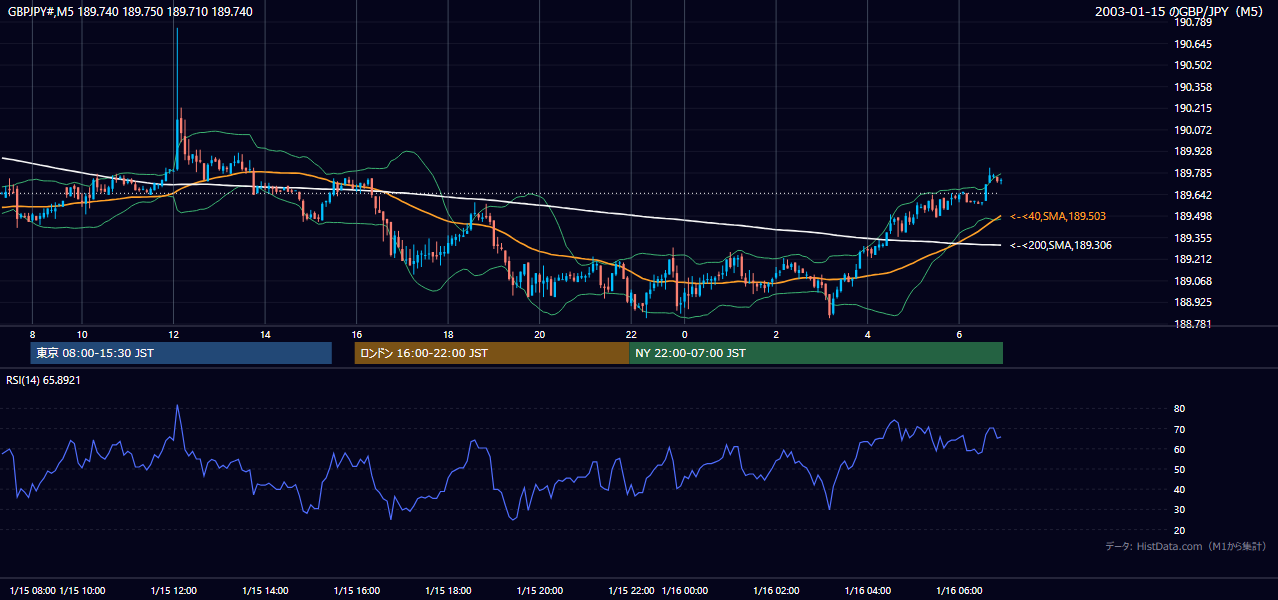This screenshot has height=600, width=1278.
Task: Click bottom date label 1/16 00:00
Action: tap(685, 590)
